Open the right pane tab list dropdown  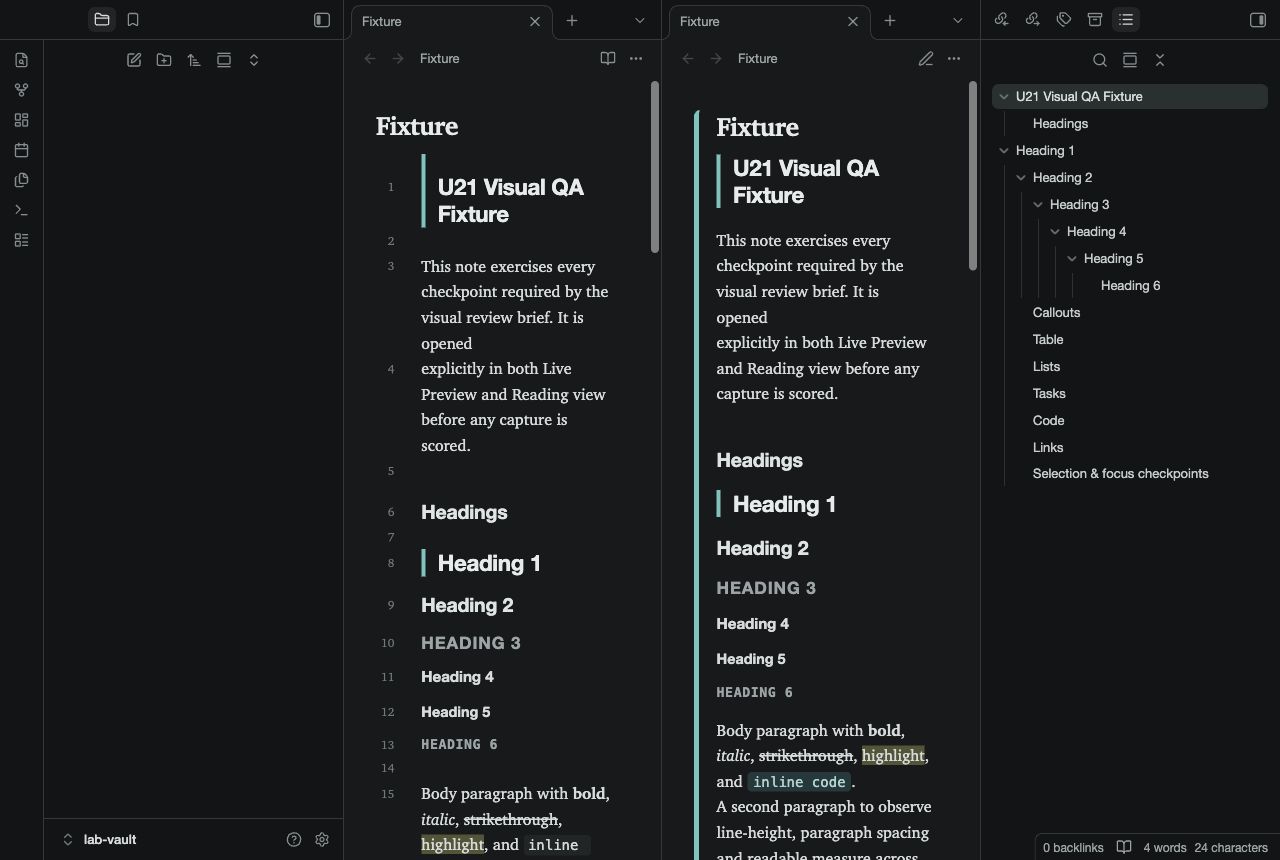click(x=958, y=20)
